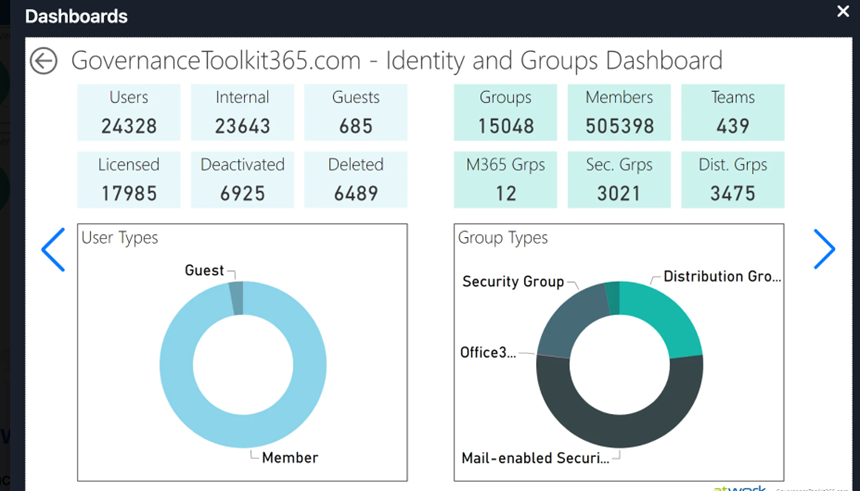Advance to next dashboard with right chevron
The image size is (860, 491).
pyautogui.click(x=824, y=250)
